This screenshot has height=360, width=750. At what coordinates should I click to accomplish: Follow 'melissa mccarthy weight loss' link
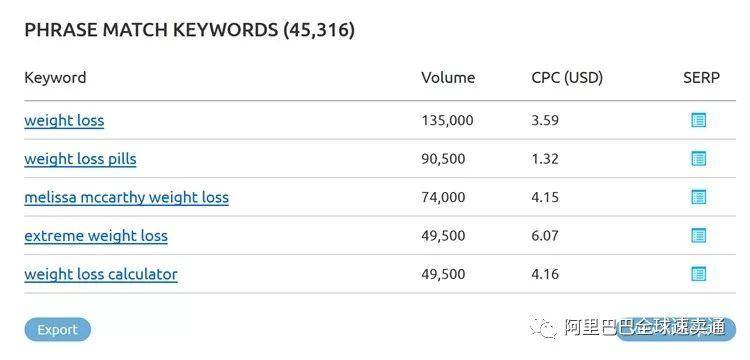click(126, 197)
